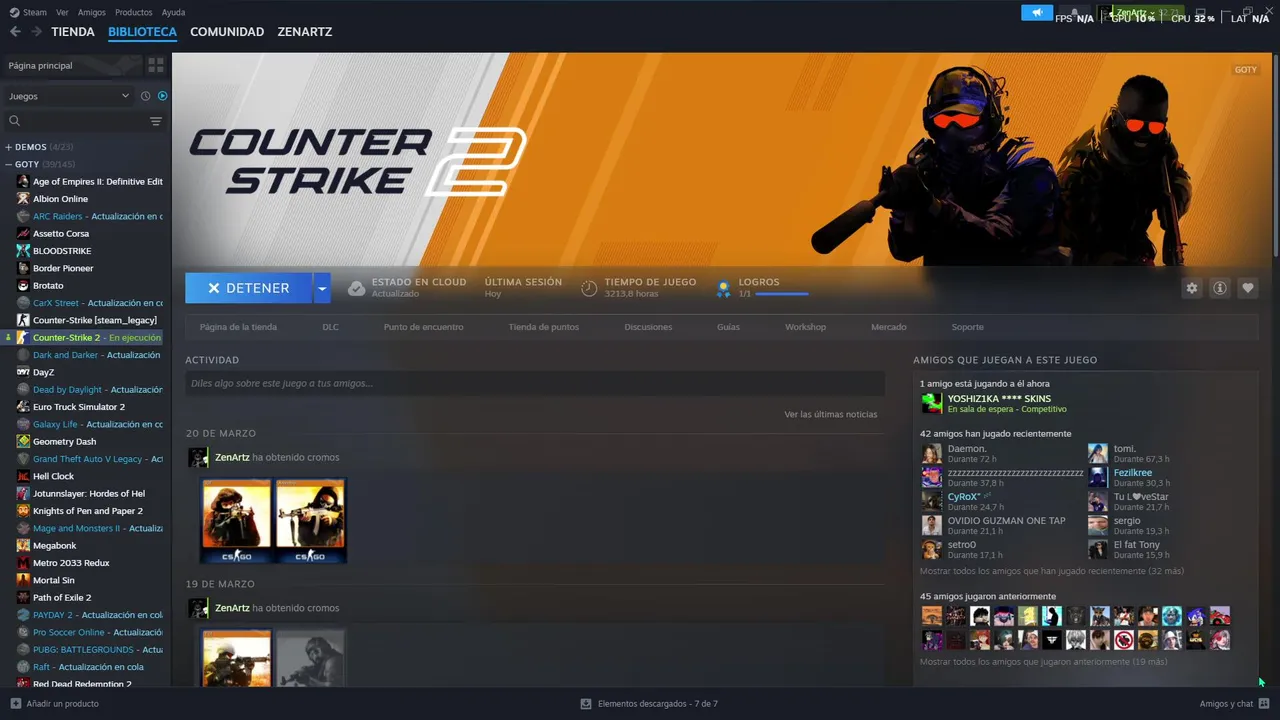
Task: Open the game settings gear icon
Action: (1191, 288)
